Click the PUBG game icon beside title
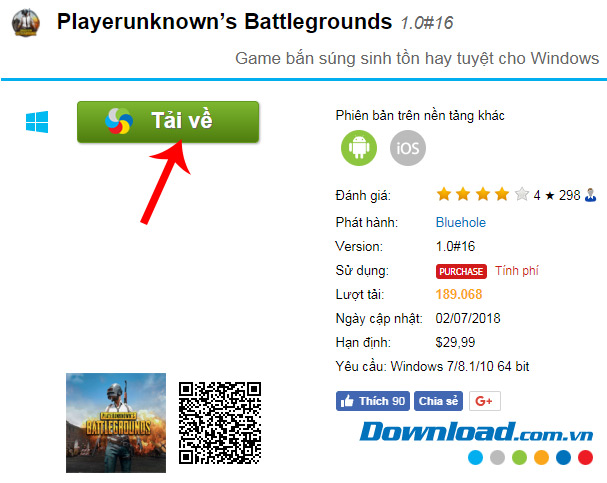 click(26, 23)
